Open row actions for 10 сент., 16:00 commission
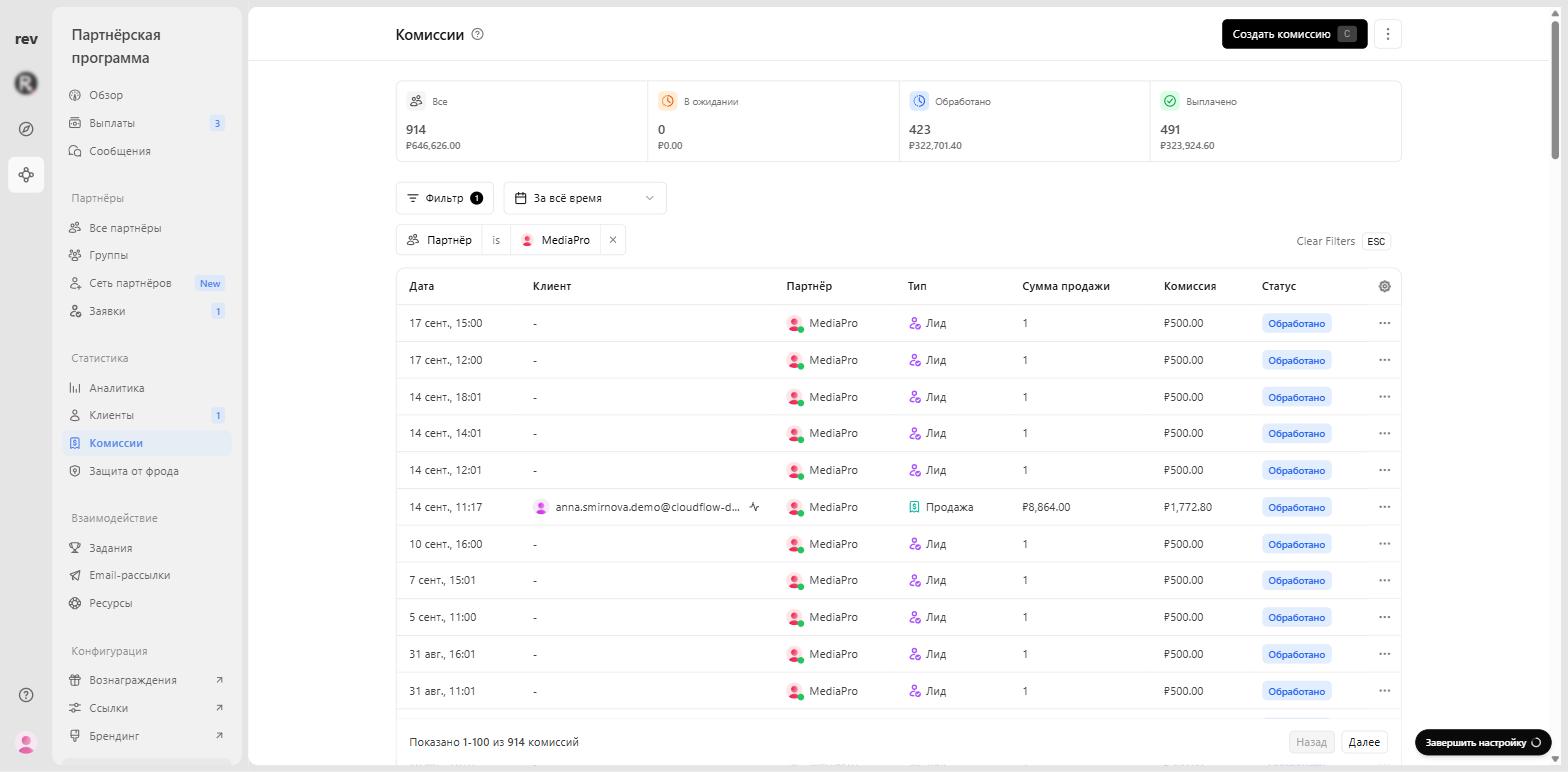 [x=1384, y=544]
